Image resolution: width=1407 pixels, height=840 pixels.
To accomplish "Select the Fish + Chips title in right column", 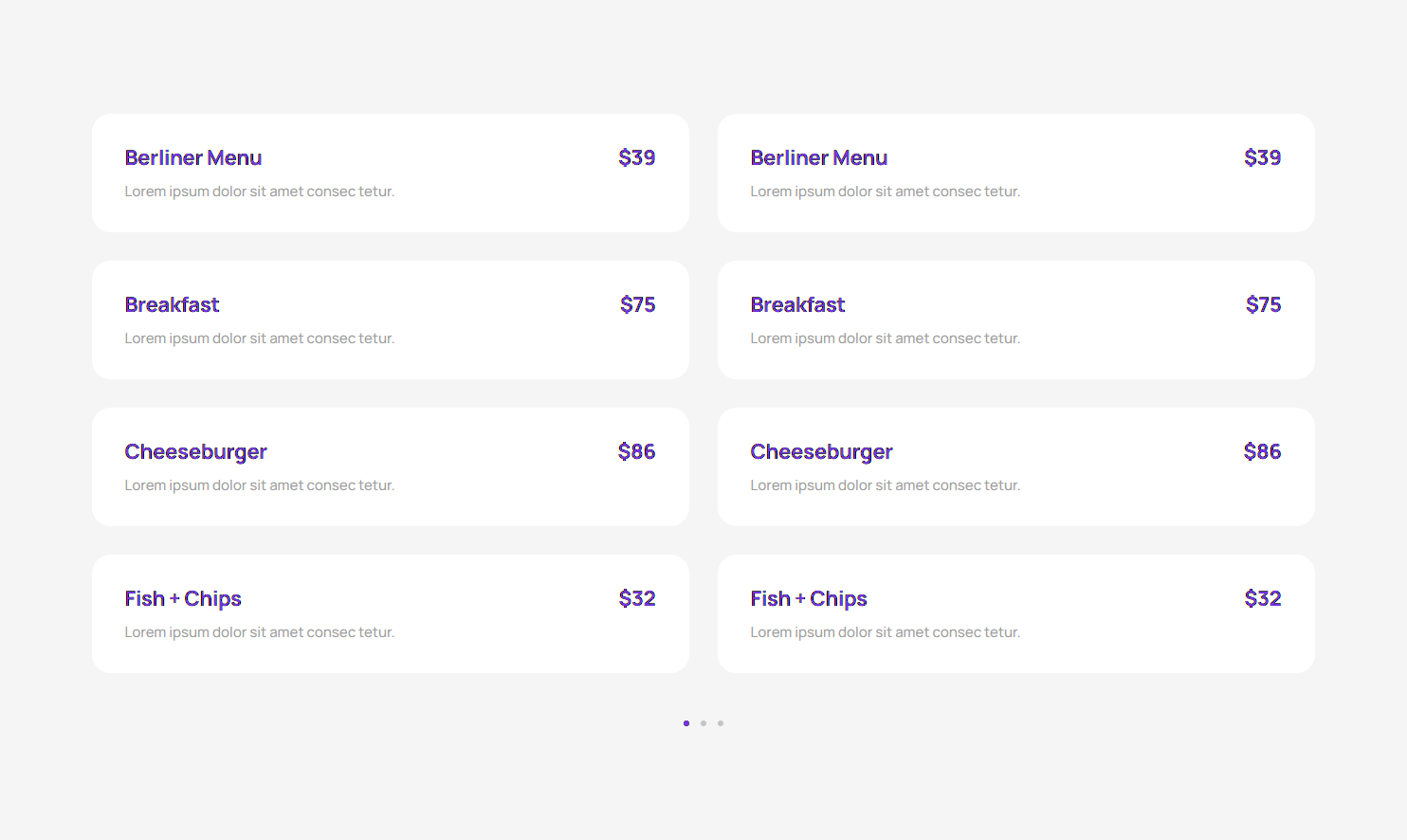I will (809, 599).
